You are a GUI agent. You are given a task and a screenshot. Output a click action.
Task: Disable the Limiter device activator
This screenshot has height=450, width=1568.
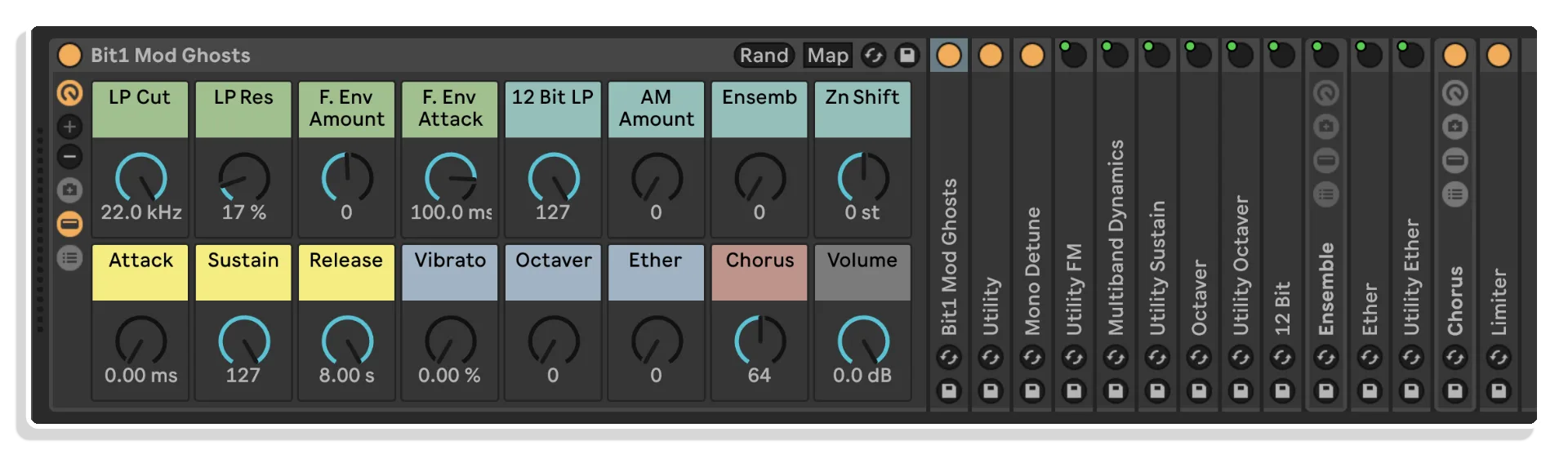click(x=1498, y=56)
